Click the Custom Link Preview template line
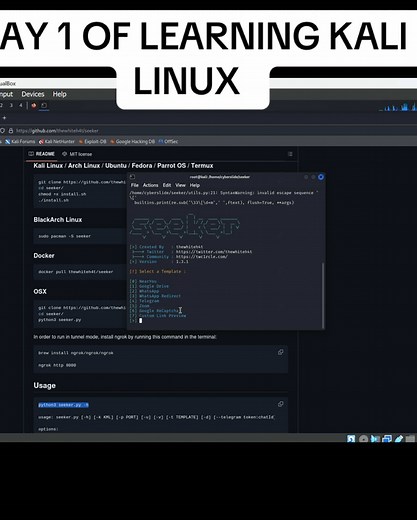This screenshot has width=417, height=520. [158, 315]
